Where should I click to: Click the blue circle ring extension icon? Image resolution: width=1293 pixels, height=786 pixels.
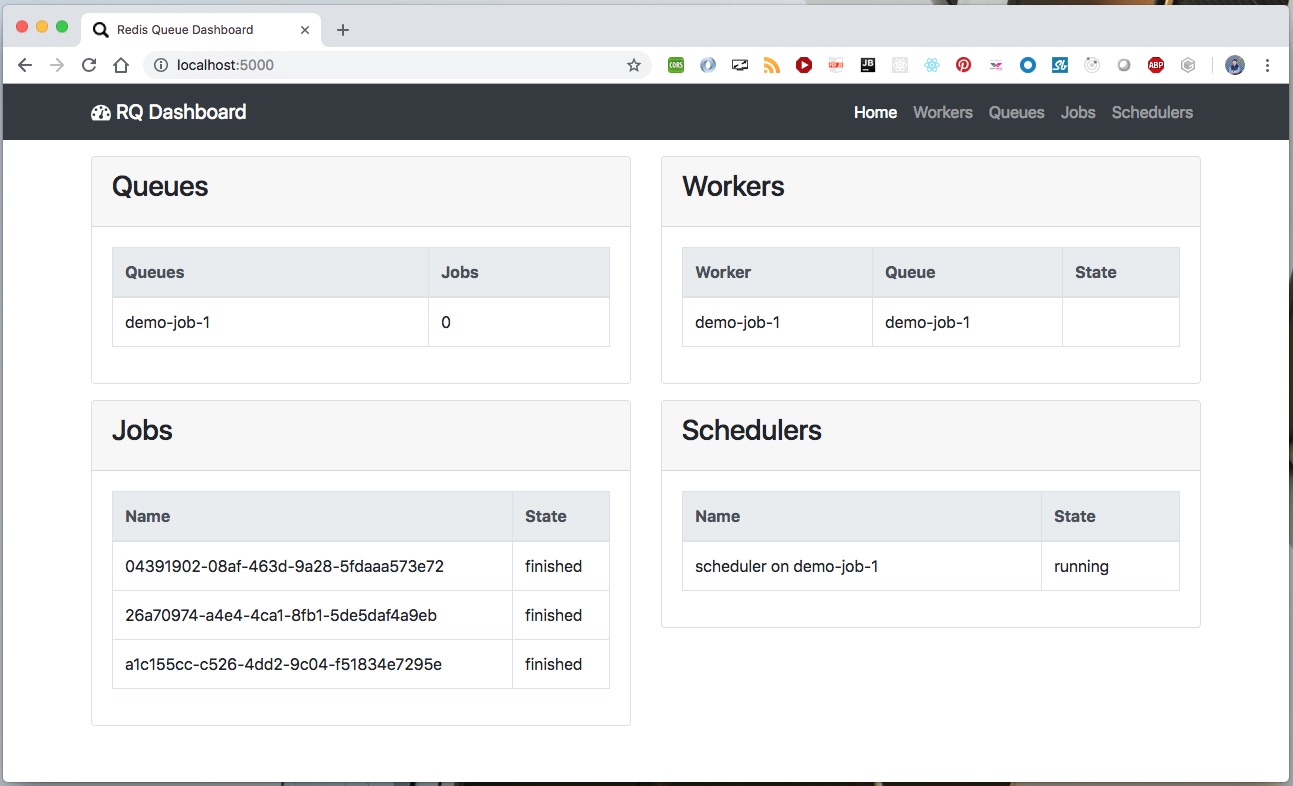(1027, 65)
